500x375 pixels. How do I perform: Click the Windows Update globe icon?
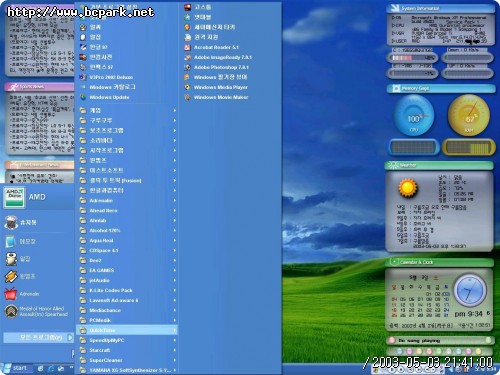[83, 97]
